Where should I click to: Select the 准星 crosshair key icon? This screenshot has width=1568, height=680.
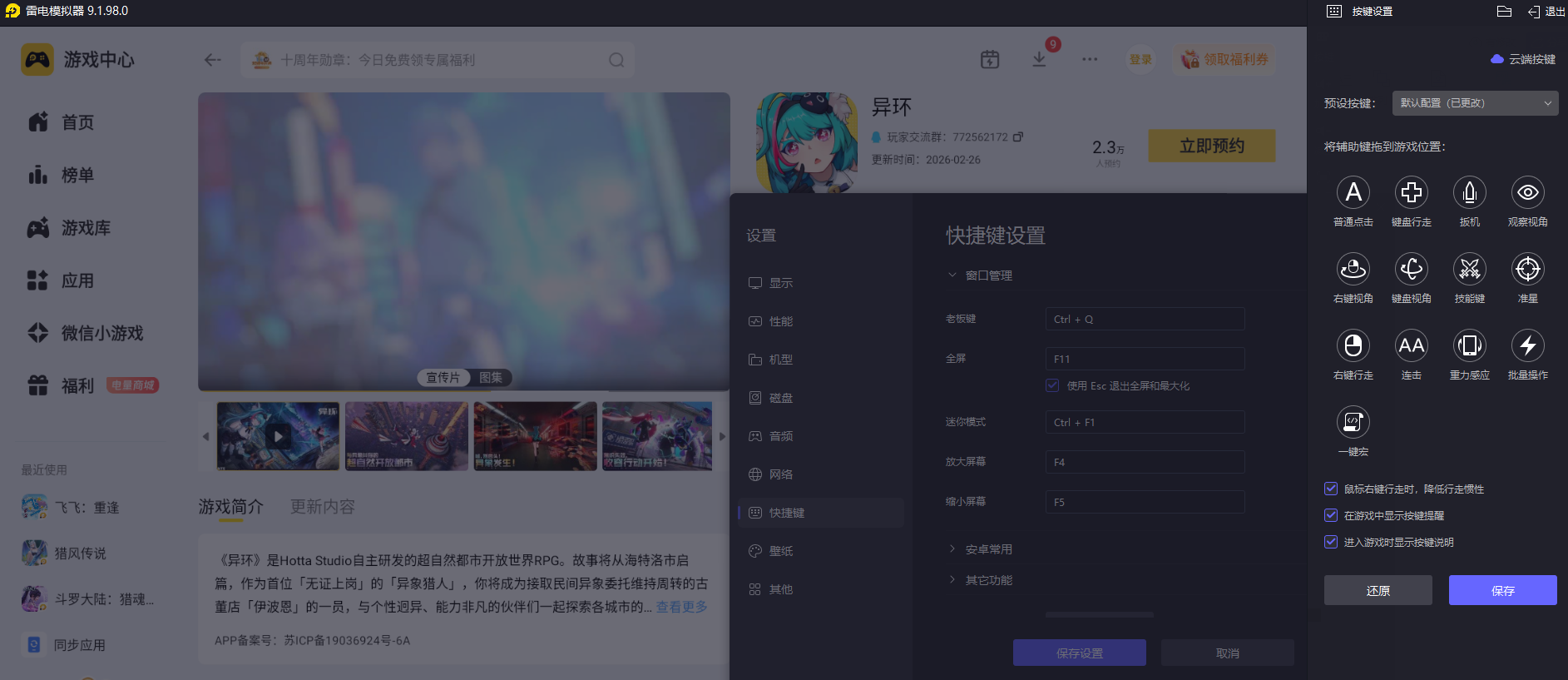tap(1528, 269)
